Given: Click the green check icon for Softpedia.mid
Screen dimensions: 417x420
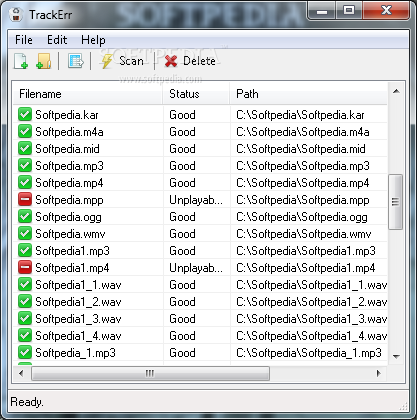Looking at the screenshot, I should coord(25,148).
